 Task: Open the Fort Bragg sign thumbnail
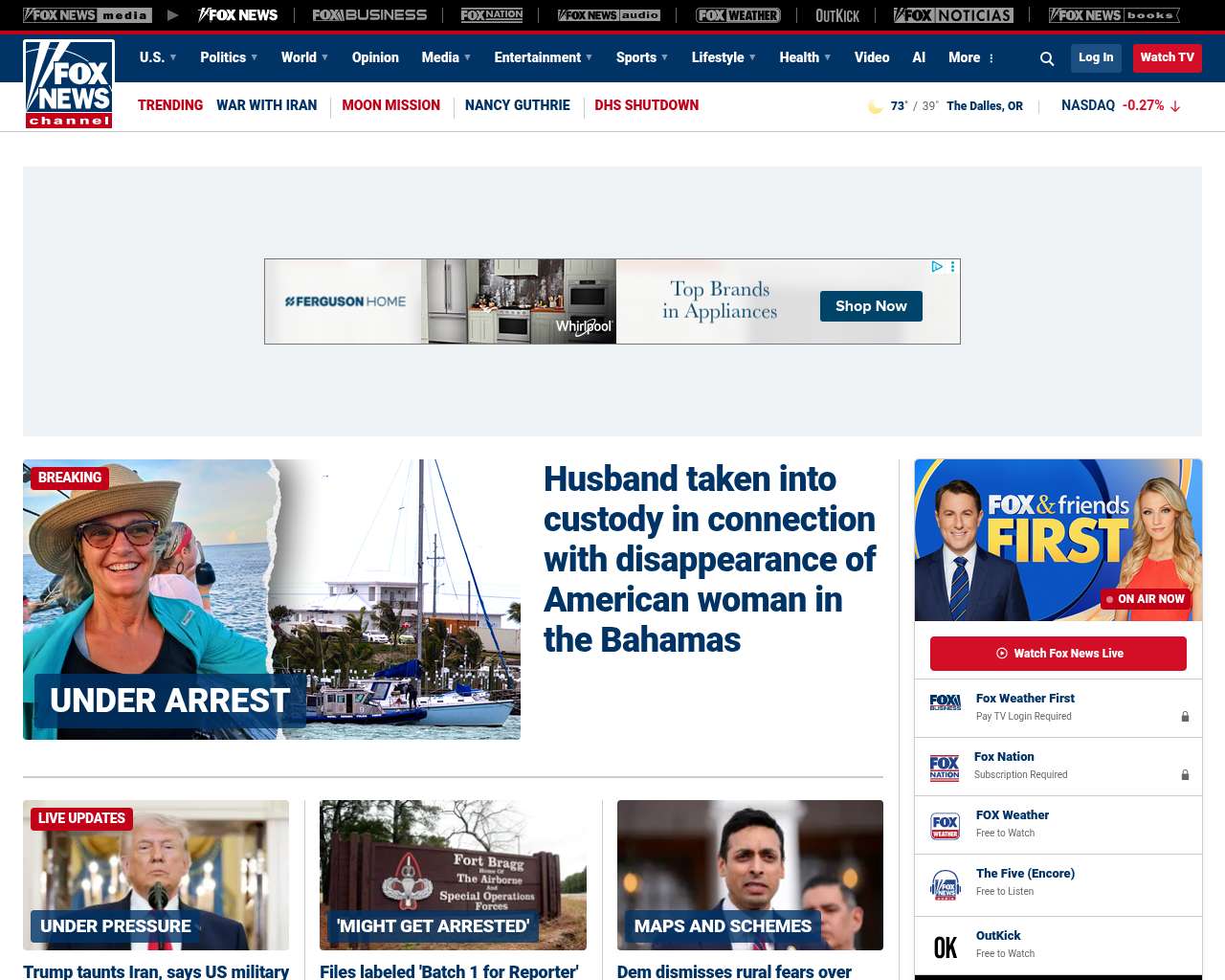click(453, 875)
